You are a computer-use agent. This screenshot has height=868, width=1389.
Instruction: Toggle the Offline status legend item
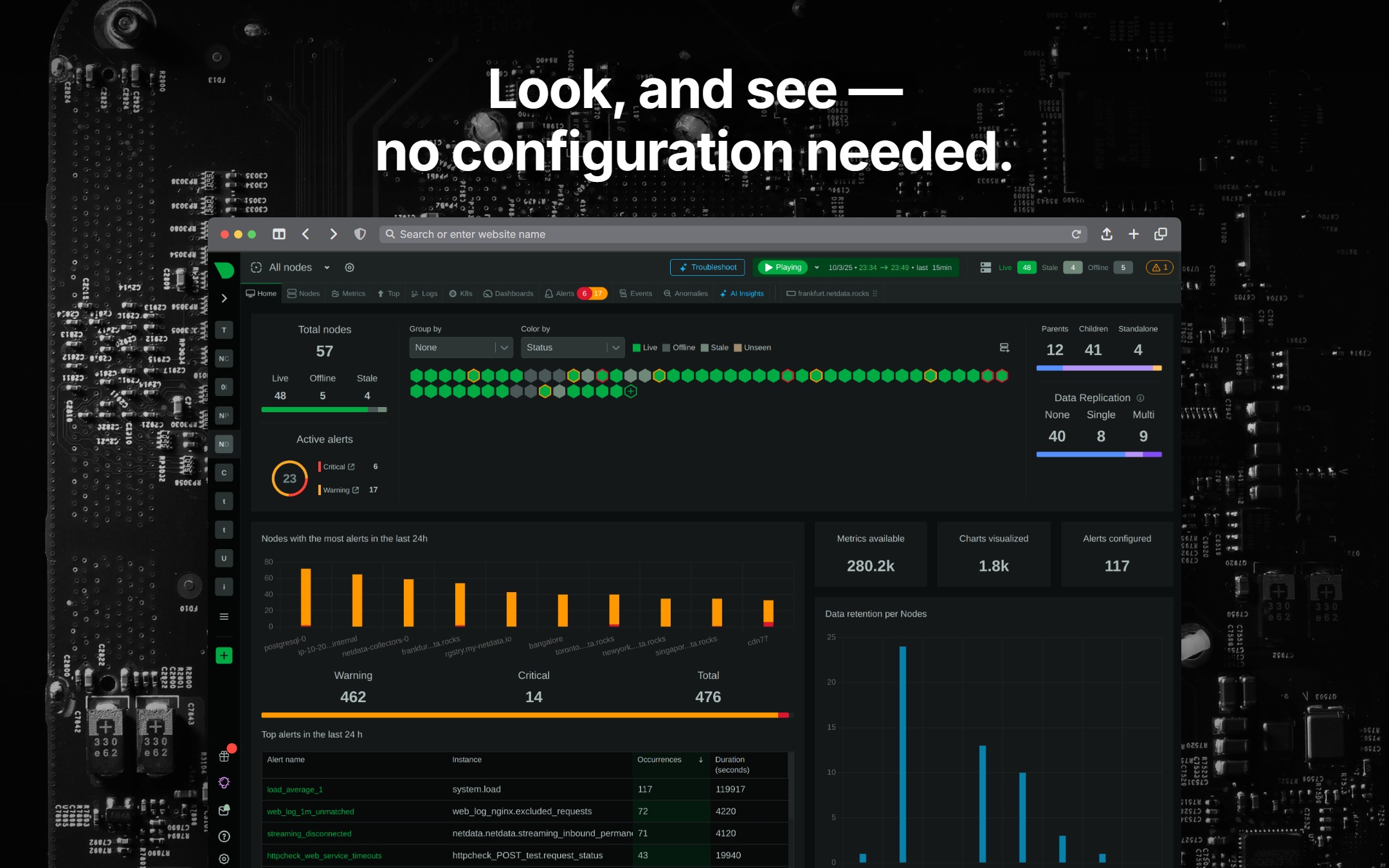click(x=679, y=348)
